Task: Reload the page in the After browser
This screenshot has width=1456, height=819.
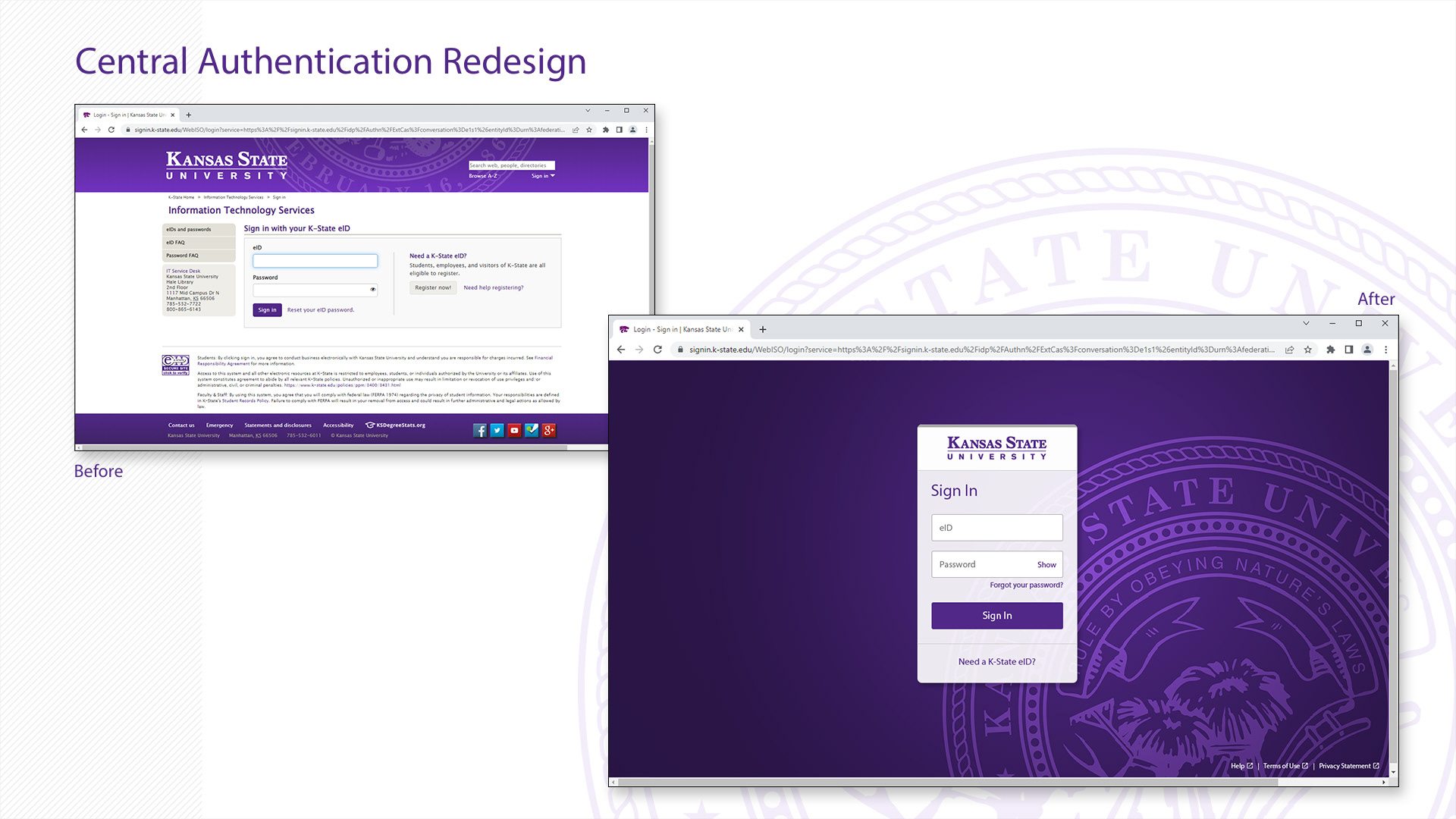Action: pos(657,350)
